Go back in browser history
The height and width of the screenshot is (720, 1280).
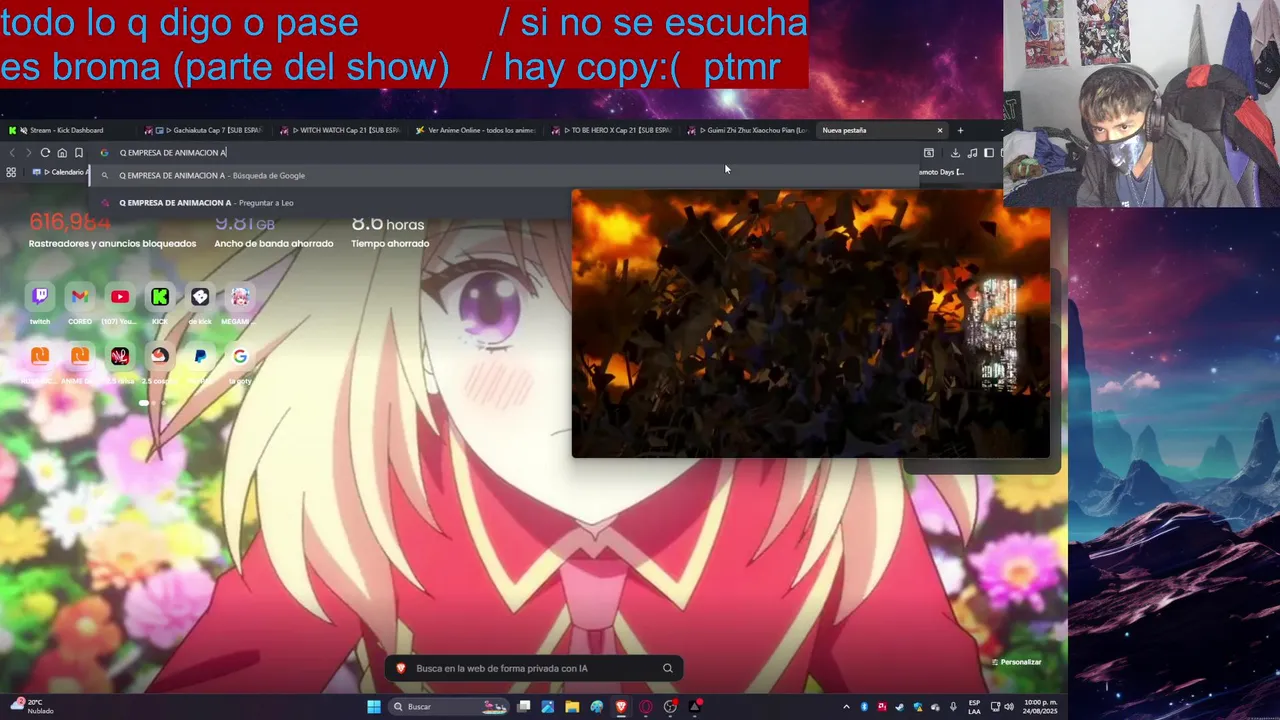[x=12, y=153]
